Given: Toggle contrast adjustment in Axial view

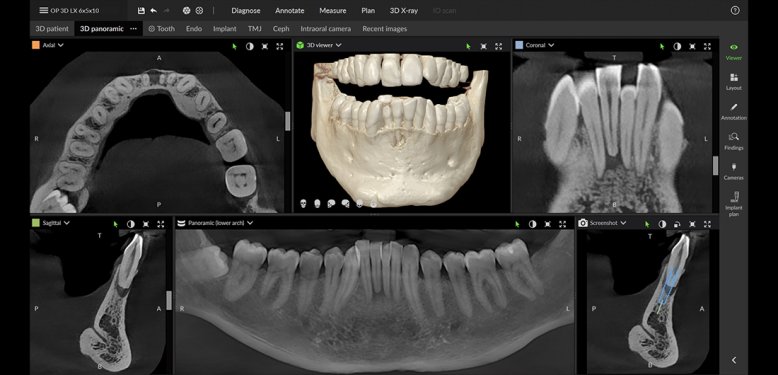Looking at the screenshot, I should [x=250, y=46].
